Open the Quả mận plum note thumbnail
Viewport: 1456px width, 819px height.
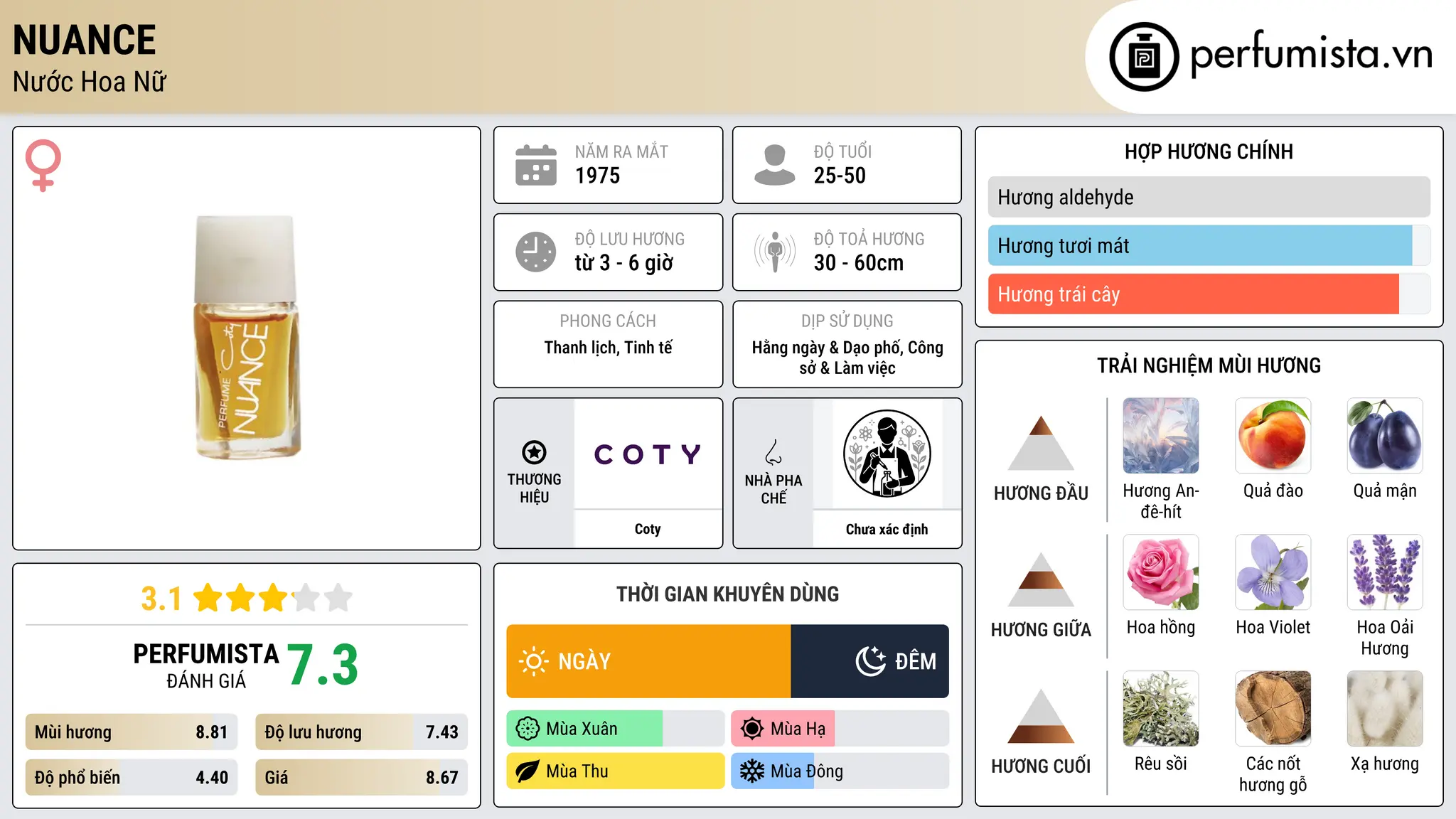click(1385, 436)
